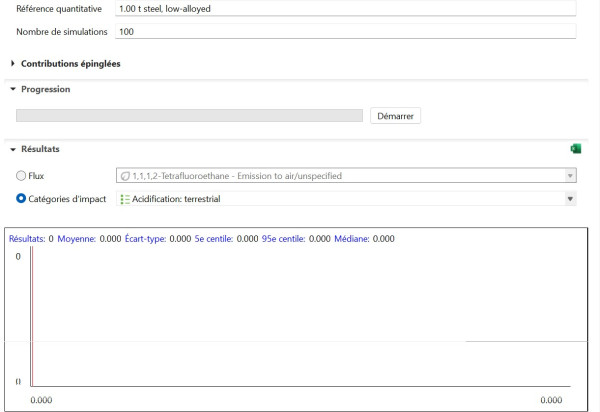Click the Nombre de simulations field
This screenshot has height=412, width=600.
tap(345, 31)
